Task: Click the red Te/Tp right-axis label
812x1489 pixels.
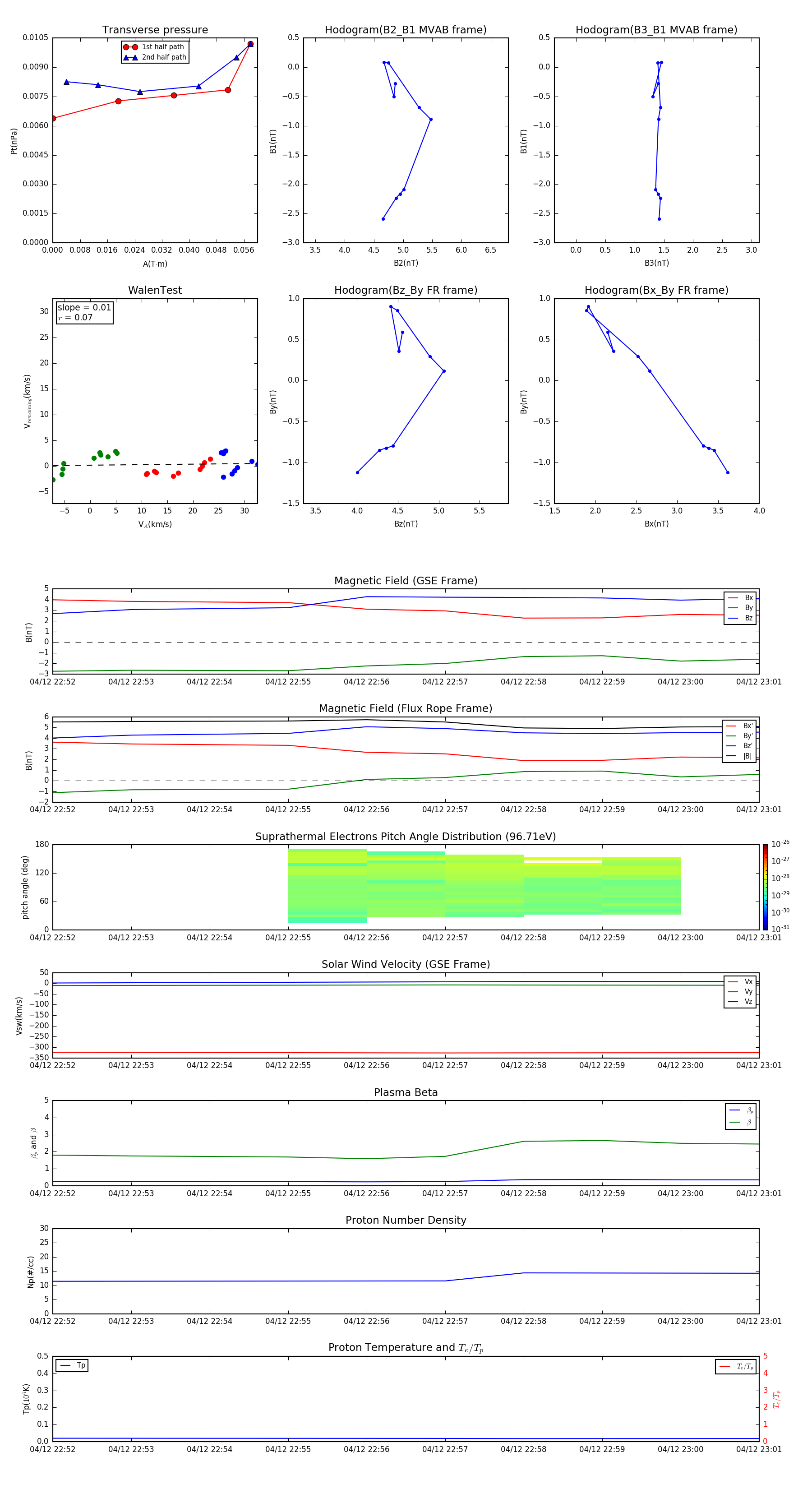Action: point(777,1399)
